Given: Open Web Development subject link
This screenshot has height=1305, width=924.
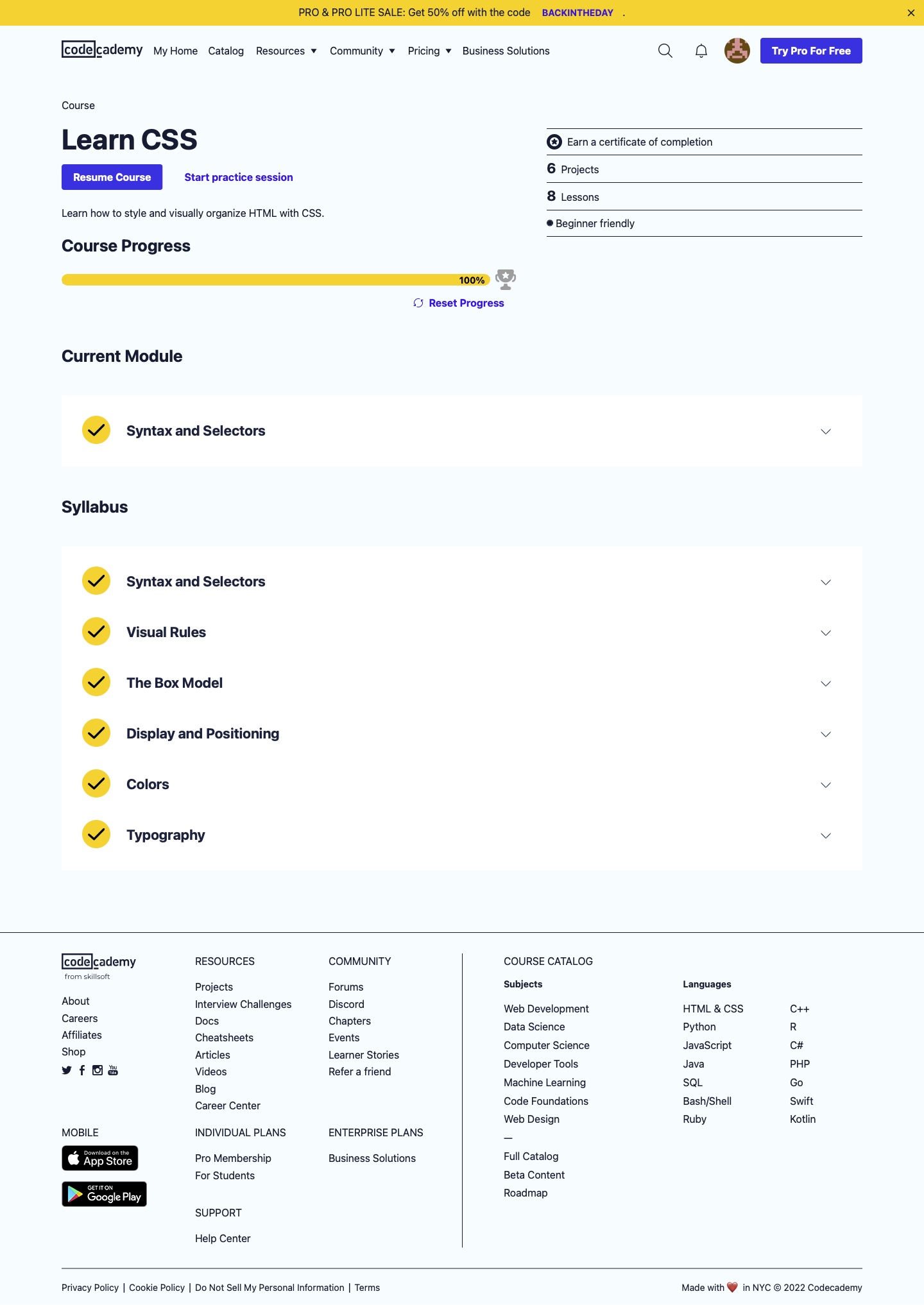Looking at the screenshot, I should coord(546,1009).
